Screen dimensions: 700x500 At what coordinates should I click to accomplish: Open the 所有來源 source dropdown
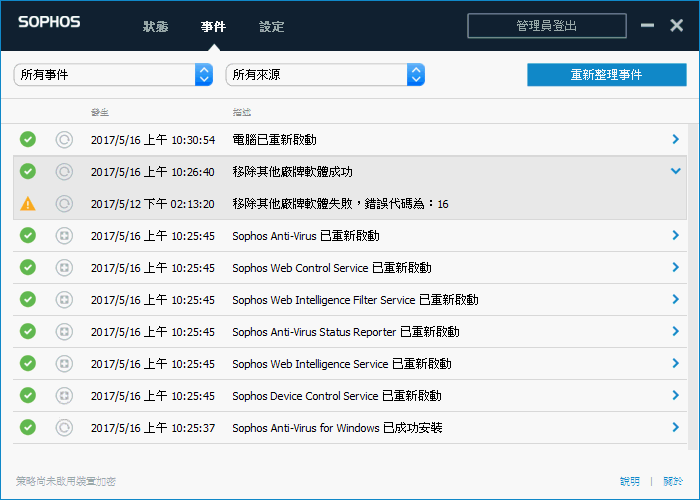point(324,75)
